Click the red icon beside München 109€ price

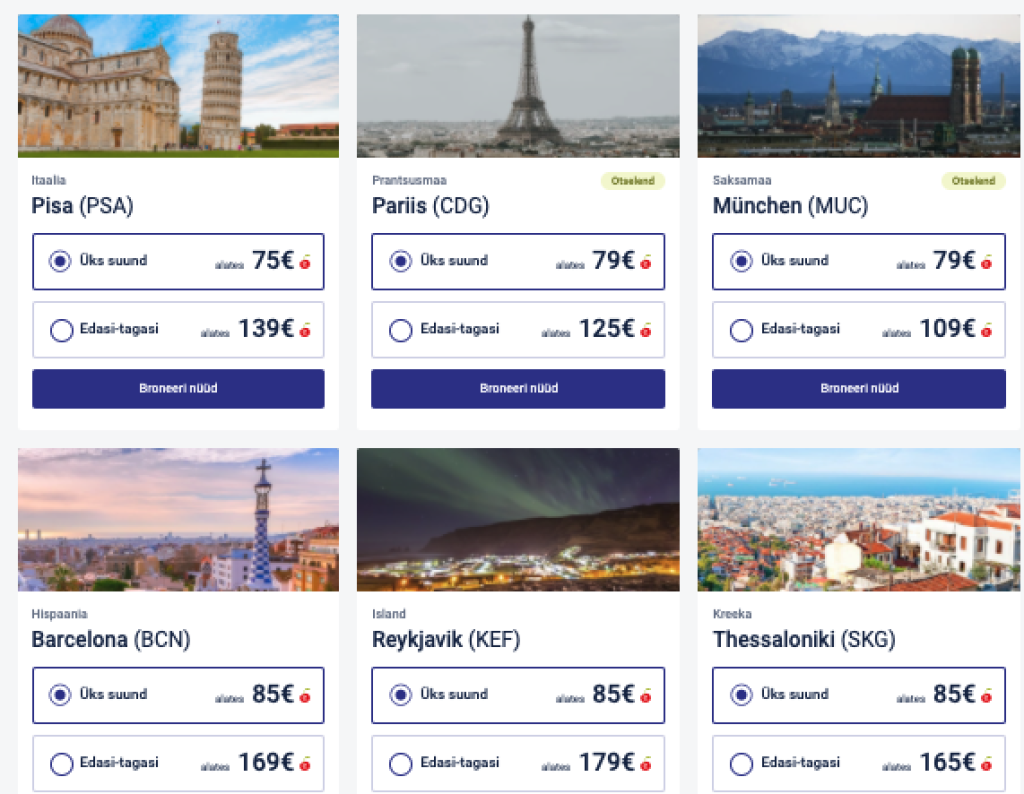[x=986, y=331]
